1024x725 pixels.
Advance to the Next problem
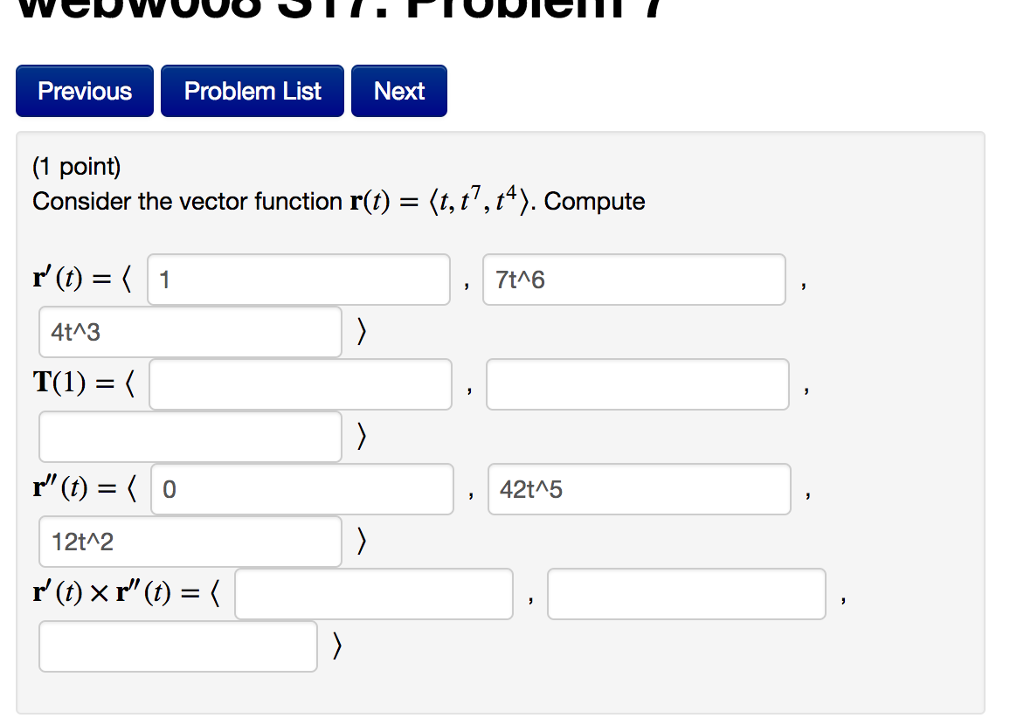click(398, 90)
